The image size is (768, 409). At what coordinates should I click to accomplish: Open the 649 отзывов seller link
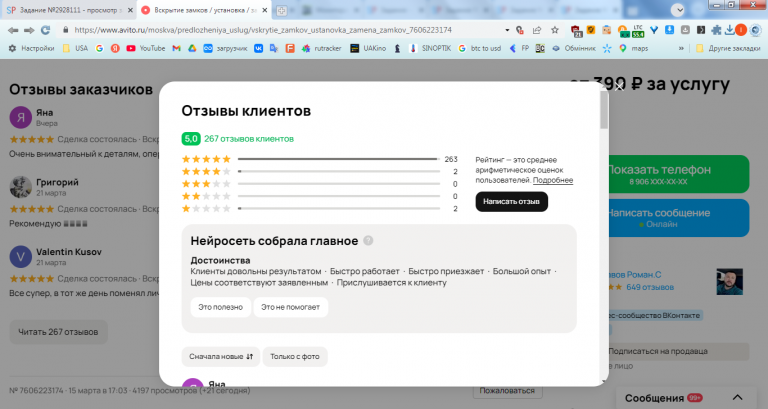pyautogui.click(x=649, y=287)
